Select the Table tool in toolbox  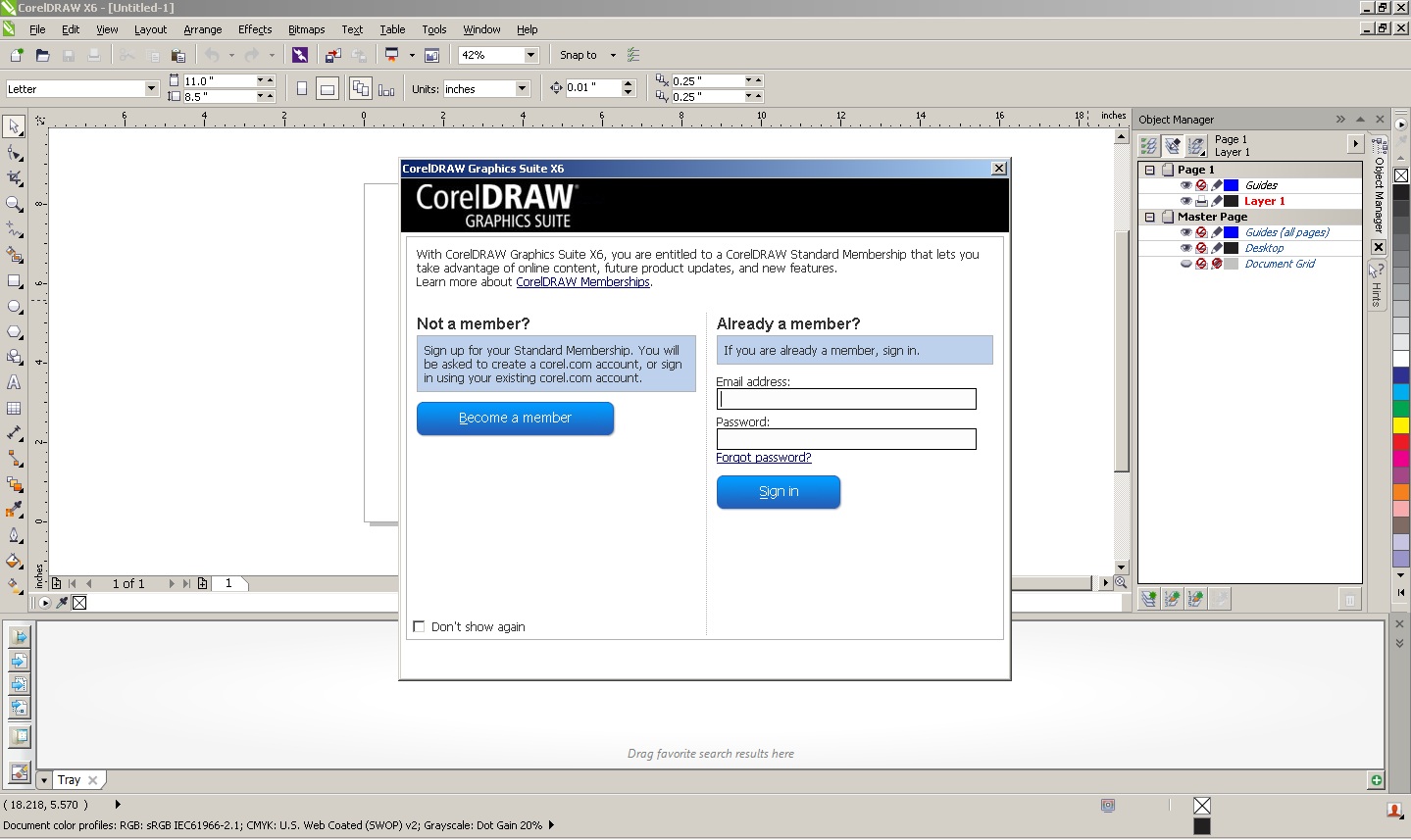click(x=14, y=409)
